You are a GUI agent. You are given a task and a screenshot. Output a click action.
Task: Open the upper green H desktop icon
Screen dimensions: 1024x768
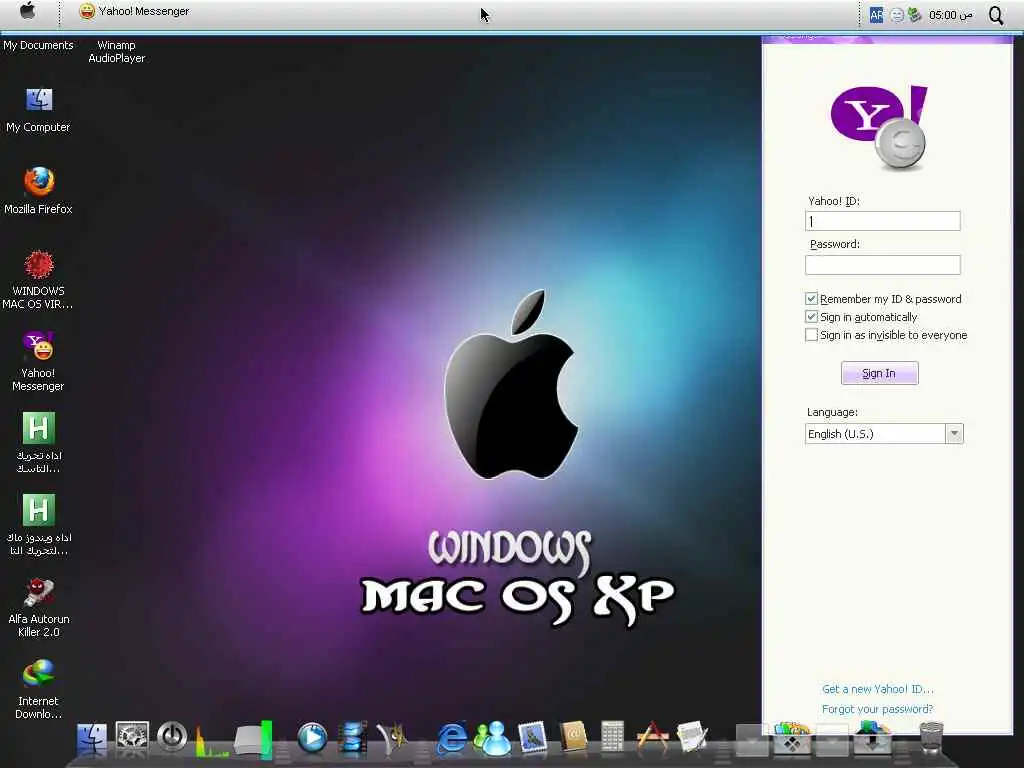pos(39,442)
